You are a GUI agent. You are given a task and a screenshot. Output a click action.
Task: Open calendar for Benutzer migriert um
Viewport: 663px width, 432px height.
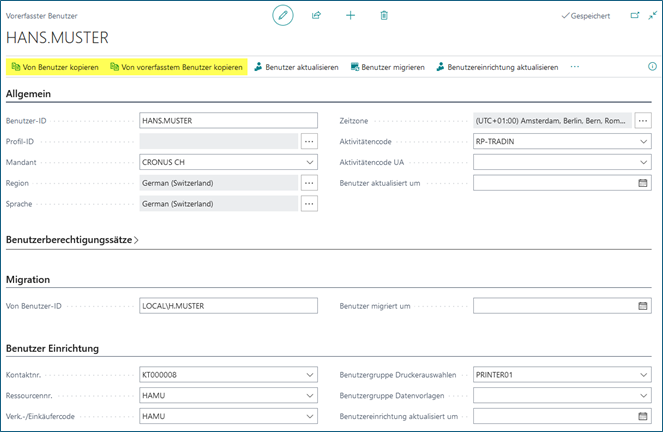643,306
